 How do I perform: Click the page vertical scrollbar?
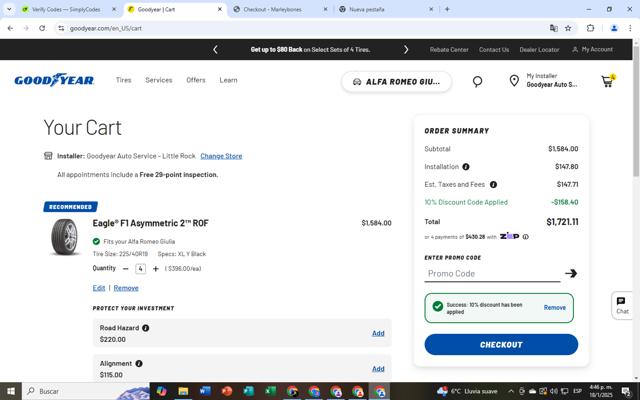(636, 111)
